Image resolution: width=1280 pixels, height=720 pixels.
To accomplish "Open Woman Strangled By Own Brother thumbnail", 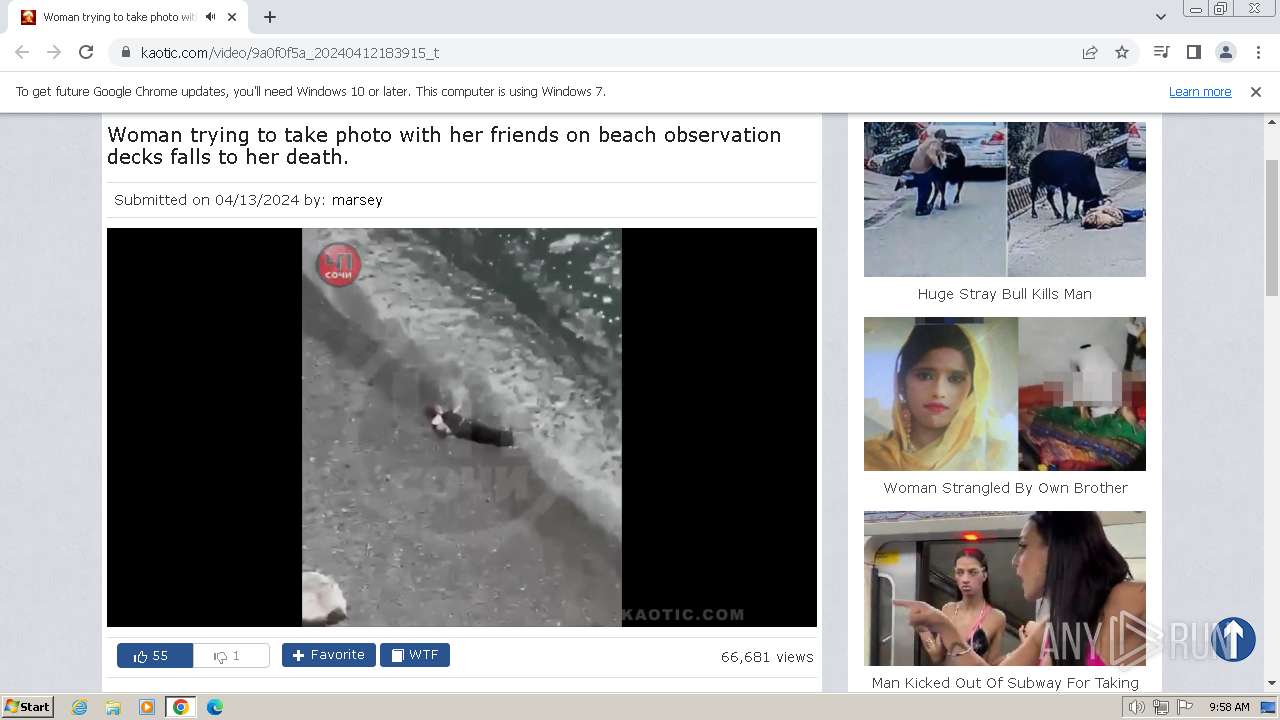I will (x=1005, y=394).
